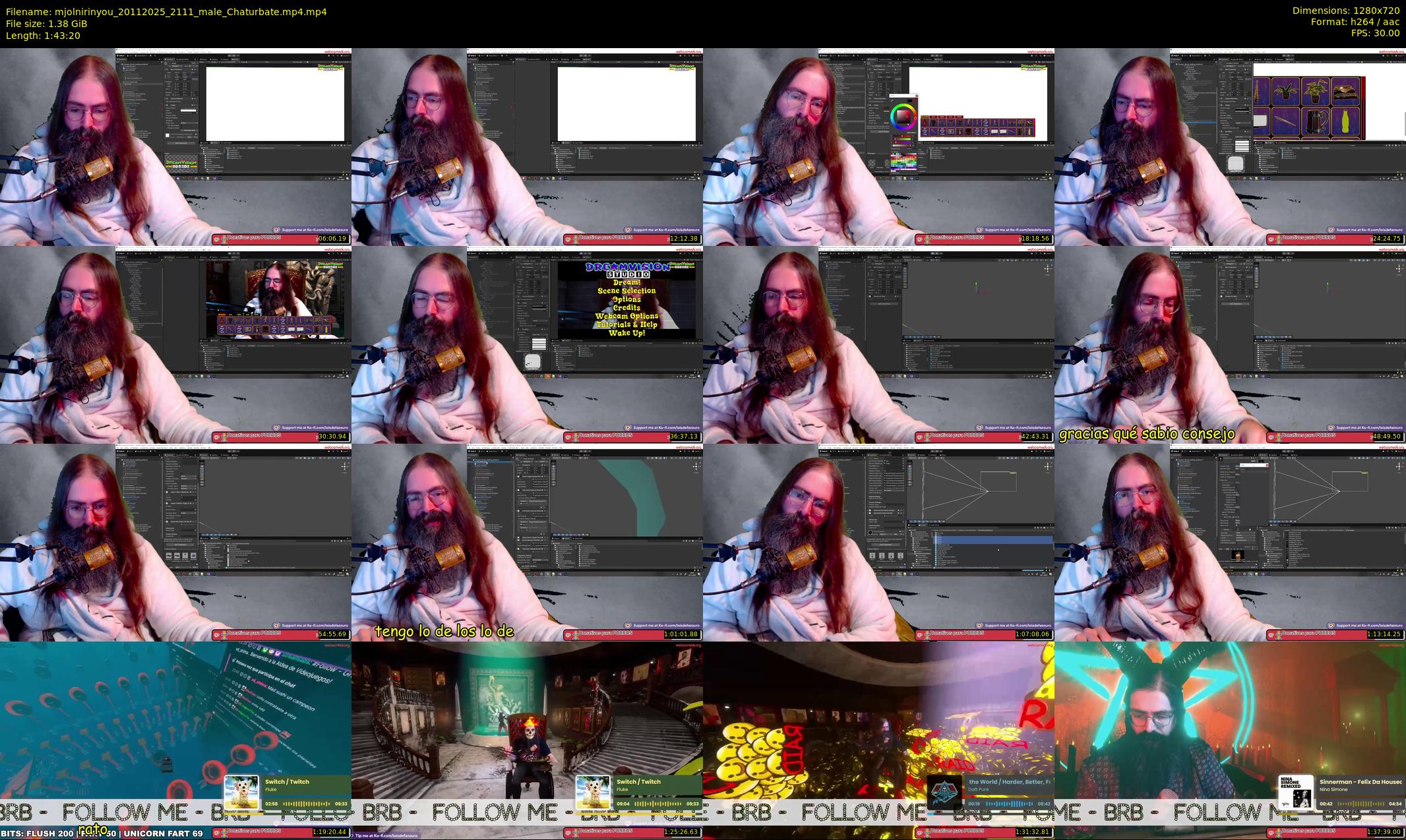Open the underwater thumbnail stamped 1:19:20.44
The height and width of the screenshot is (840, 1406).
point(175,740)
